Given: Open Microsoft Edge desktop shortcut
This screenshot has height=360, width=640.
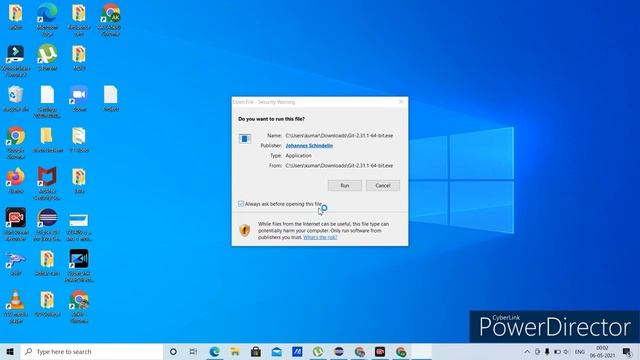Looking at the screenshot, I should click(x=47, y=19).
